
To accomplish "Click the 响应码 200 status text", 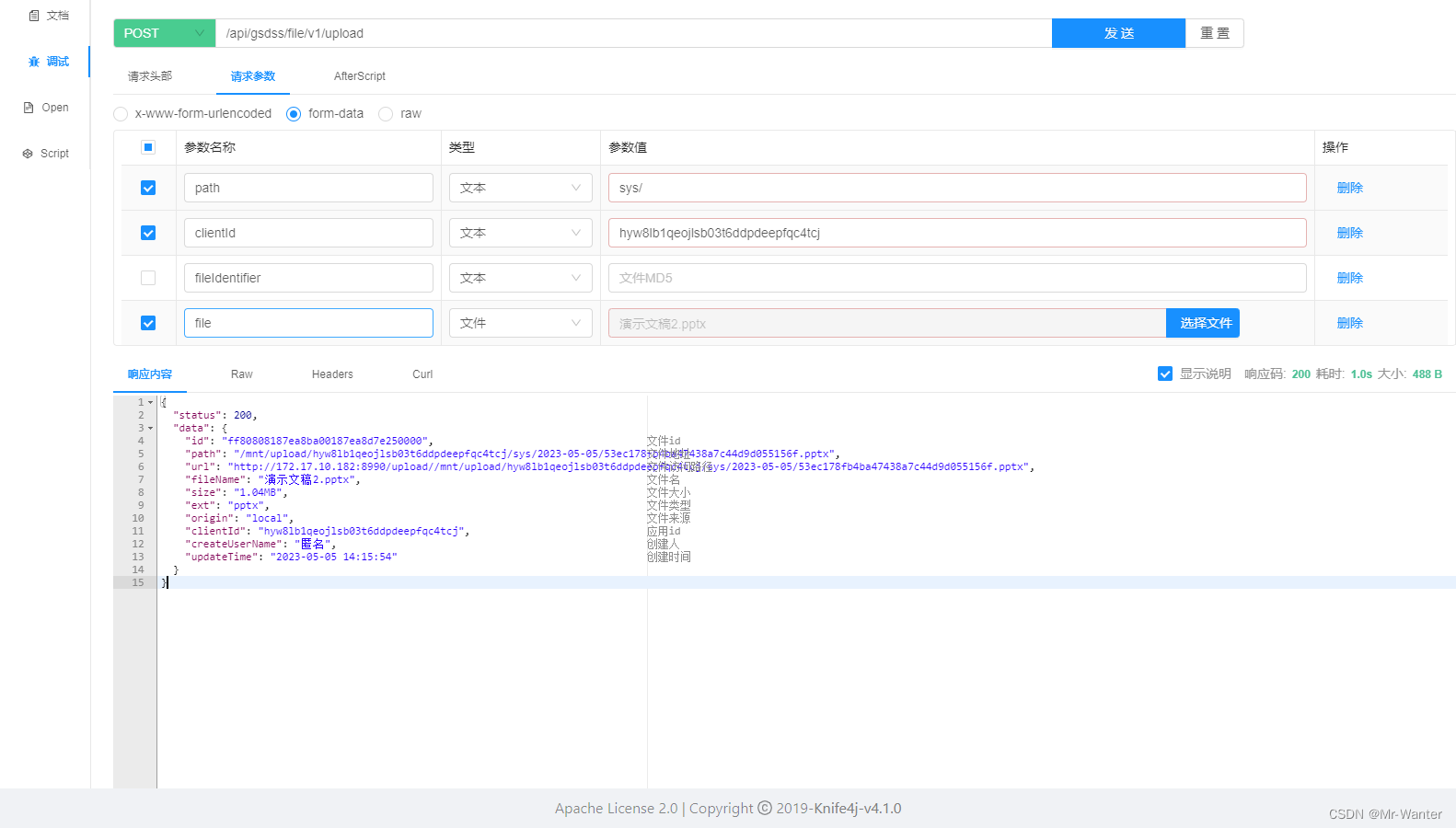I will 1277,374.
